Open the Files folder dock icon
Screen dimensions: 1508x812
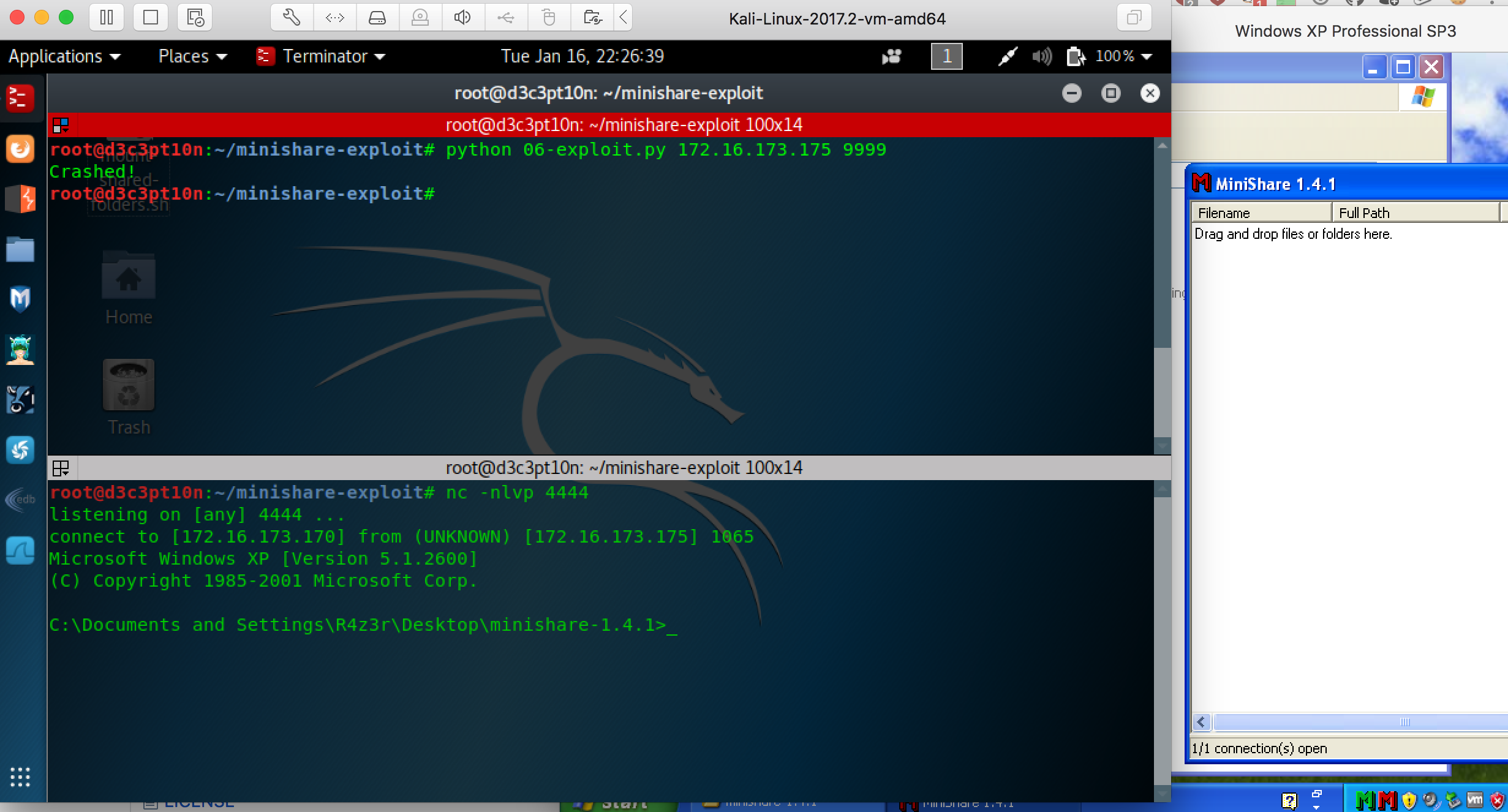(x=20, y=249)
